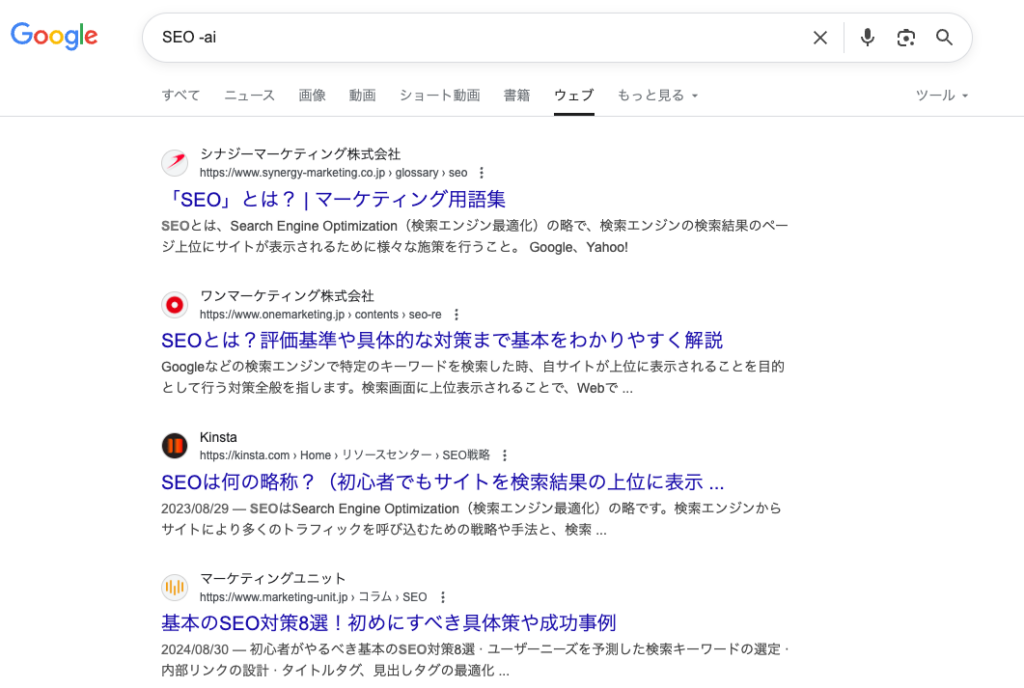Click the マーケティングユニット favicon
This screenshot has height=688, width=1024.
pos(175,587)
